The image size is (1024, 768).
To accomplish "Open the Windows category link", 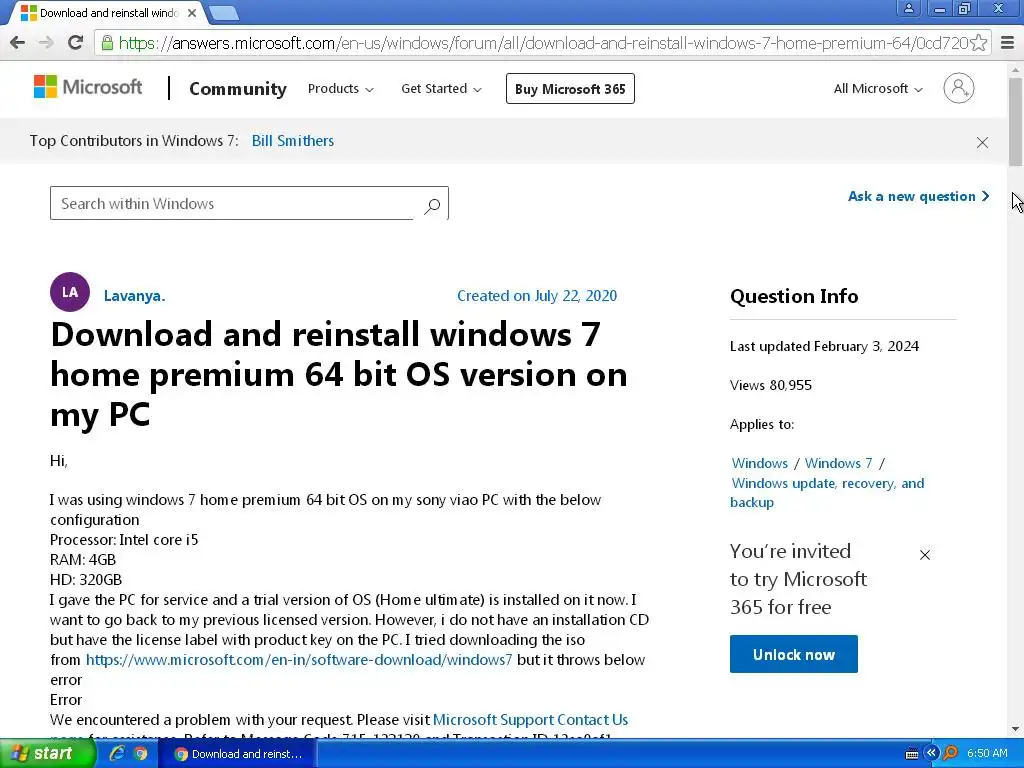I will pyautogui.click(x=760, y=463).
